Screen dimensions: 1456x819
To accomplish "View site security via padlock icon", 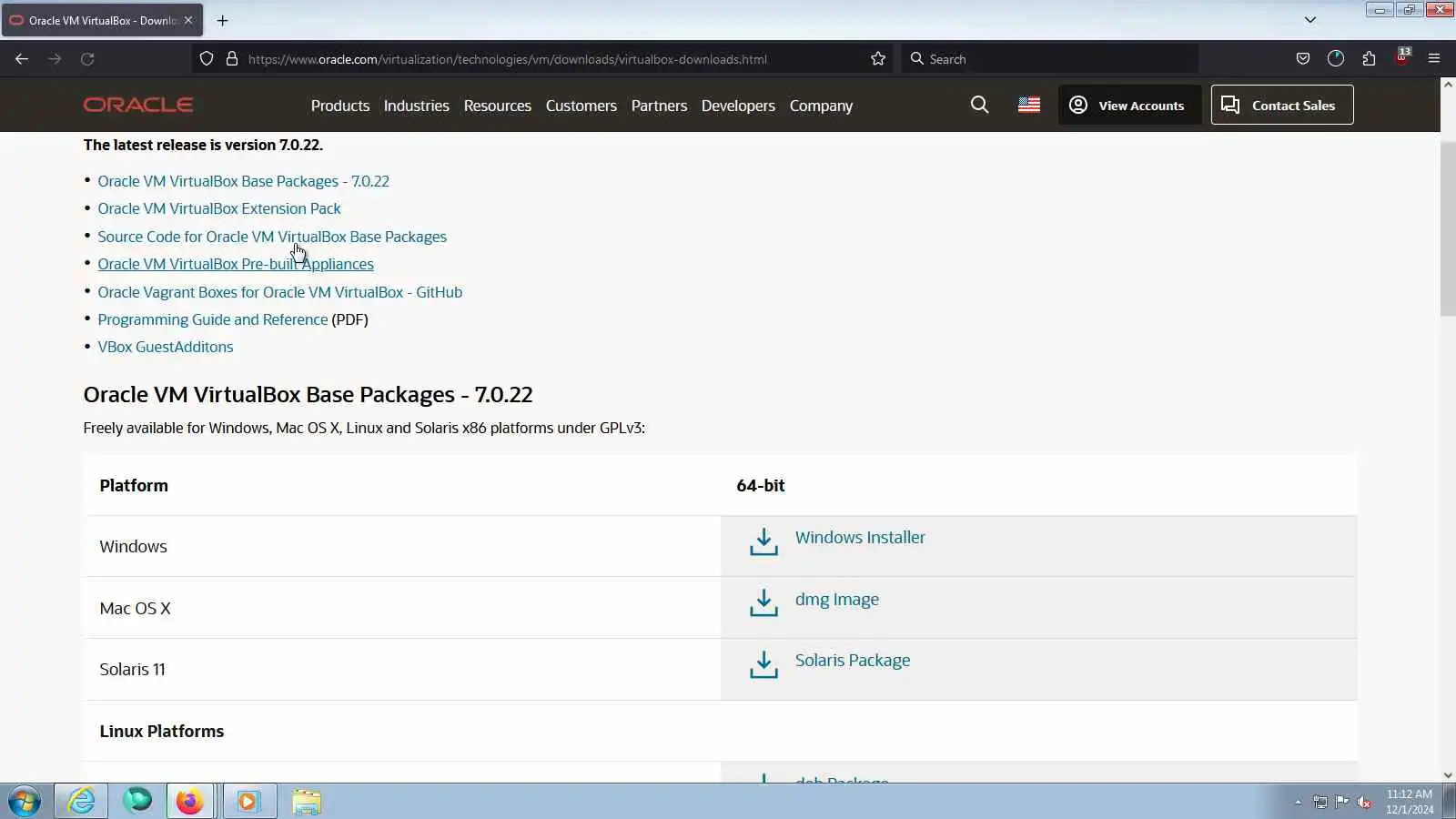I will [x=232, y=59].
